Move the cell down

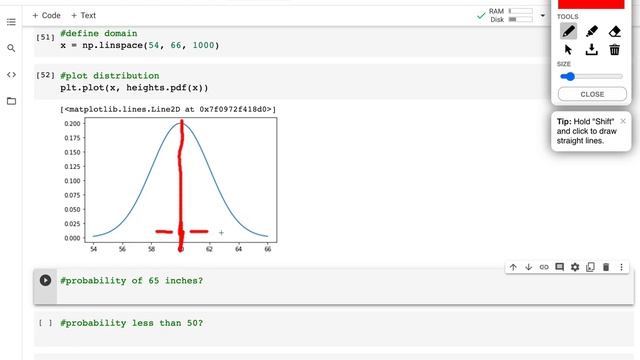pos(529,267)
